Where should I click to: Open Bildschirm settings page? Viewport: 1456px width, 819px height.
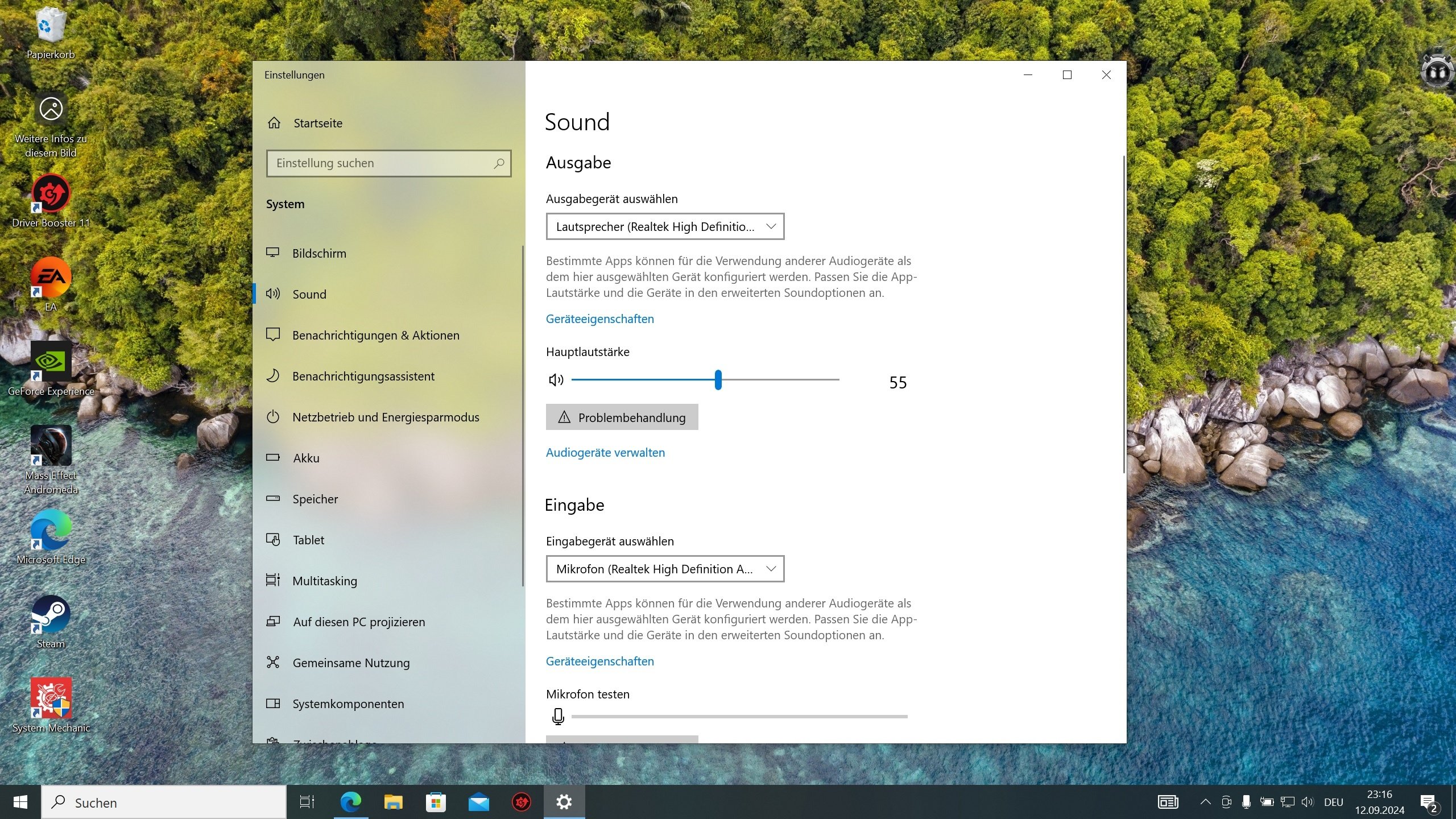pyautogui.click(x=319, y=254)
